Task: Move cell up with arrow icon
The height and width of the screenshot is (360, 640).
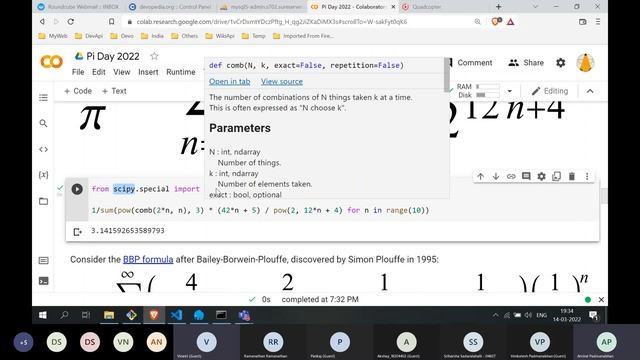Action: click(480, 176)
